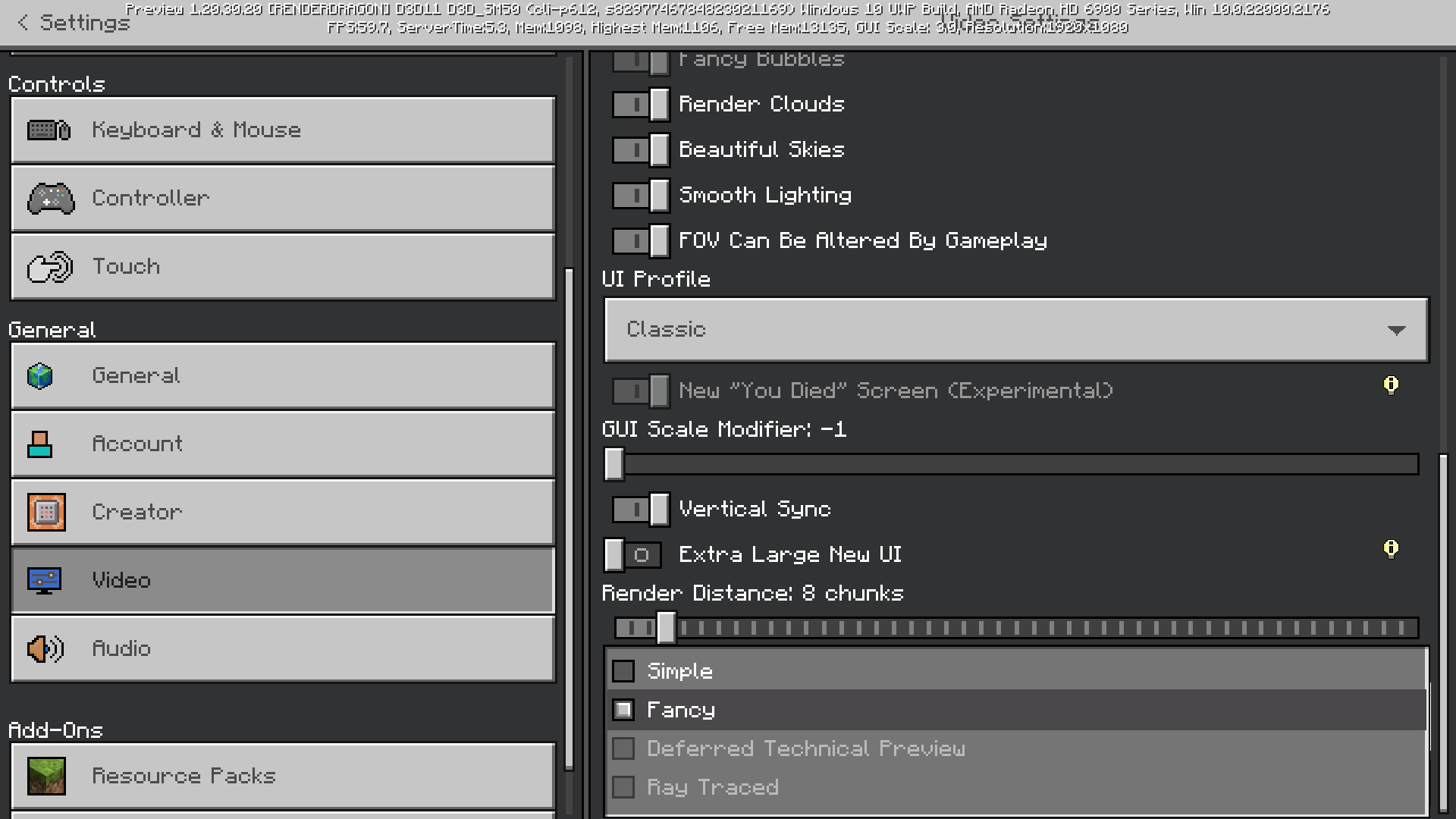The width and height of the screenshot is (1456, 819).
Task: Click the Touch hand icon
Action: 49,267
